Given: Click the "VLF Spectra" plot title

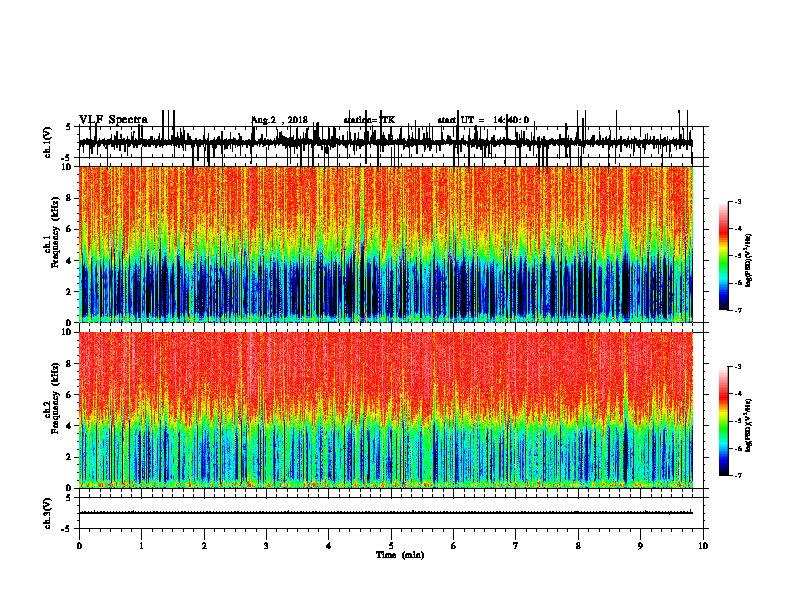Looking at the screenshot, I should (113, 120).
